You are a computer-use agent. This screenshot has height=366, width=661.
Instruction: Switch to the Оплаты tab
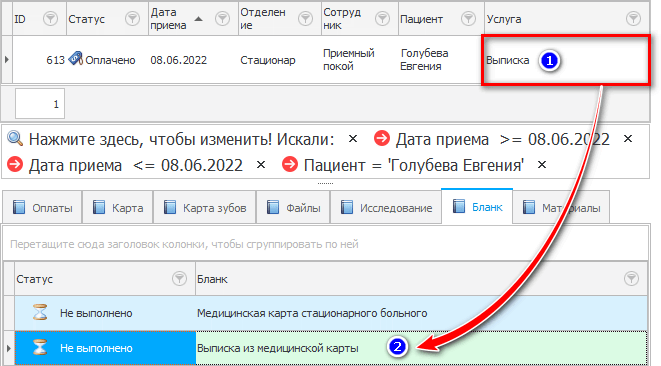point(42,207)
